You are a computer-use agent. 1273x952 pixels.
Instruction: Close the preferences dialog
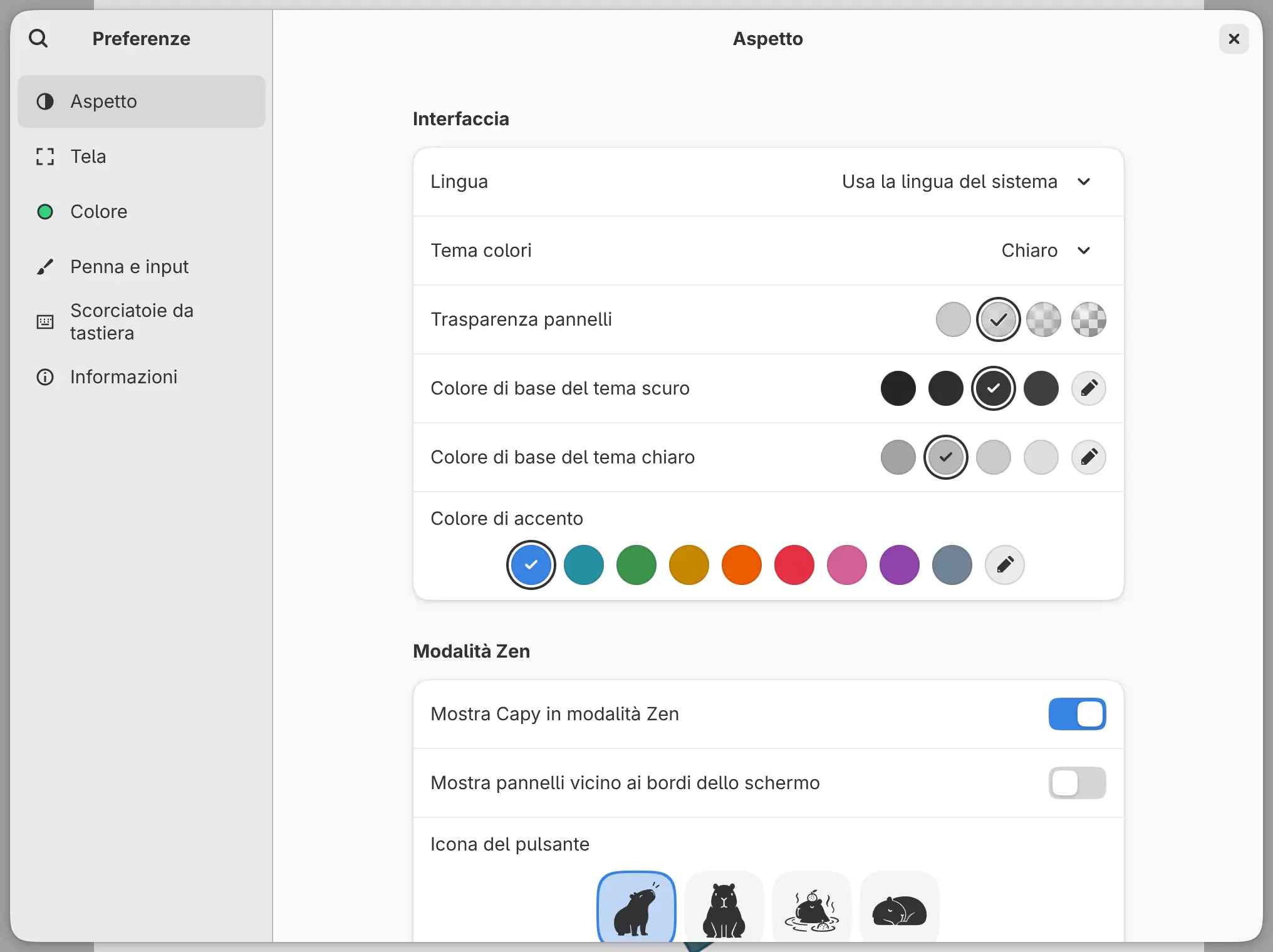point(1234,39)
